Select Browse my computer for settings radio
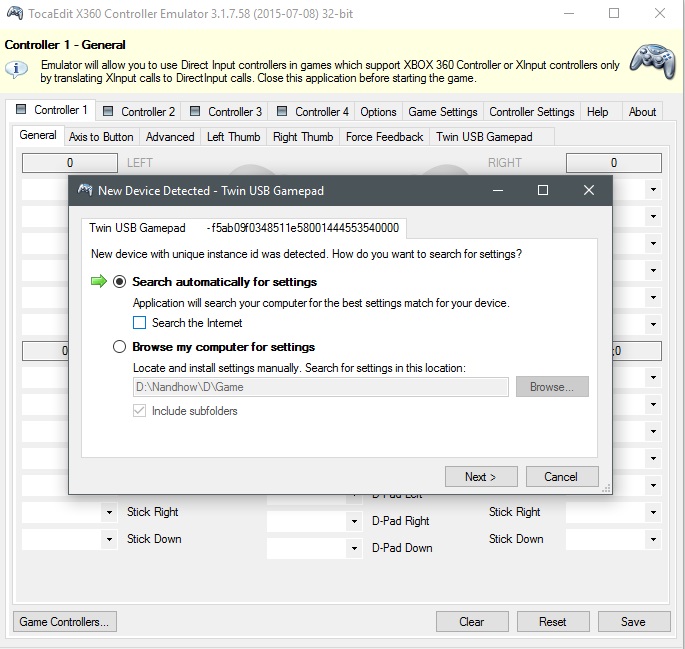This screenshot has width=685, height=649. click(x=119, y=347)
